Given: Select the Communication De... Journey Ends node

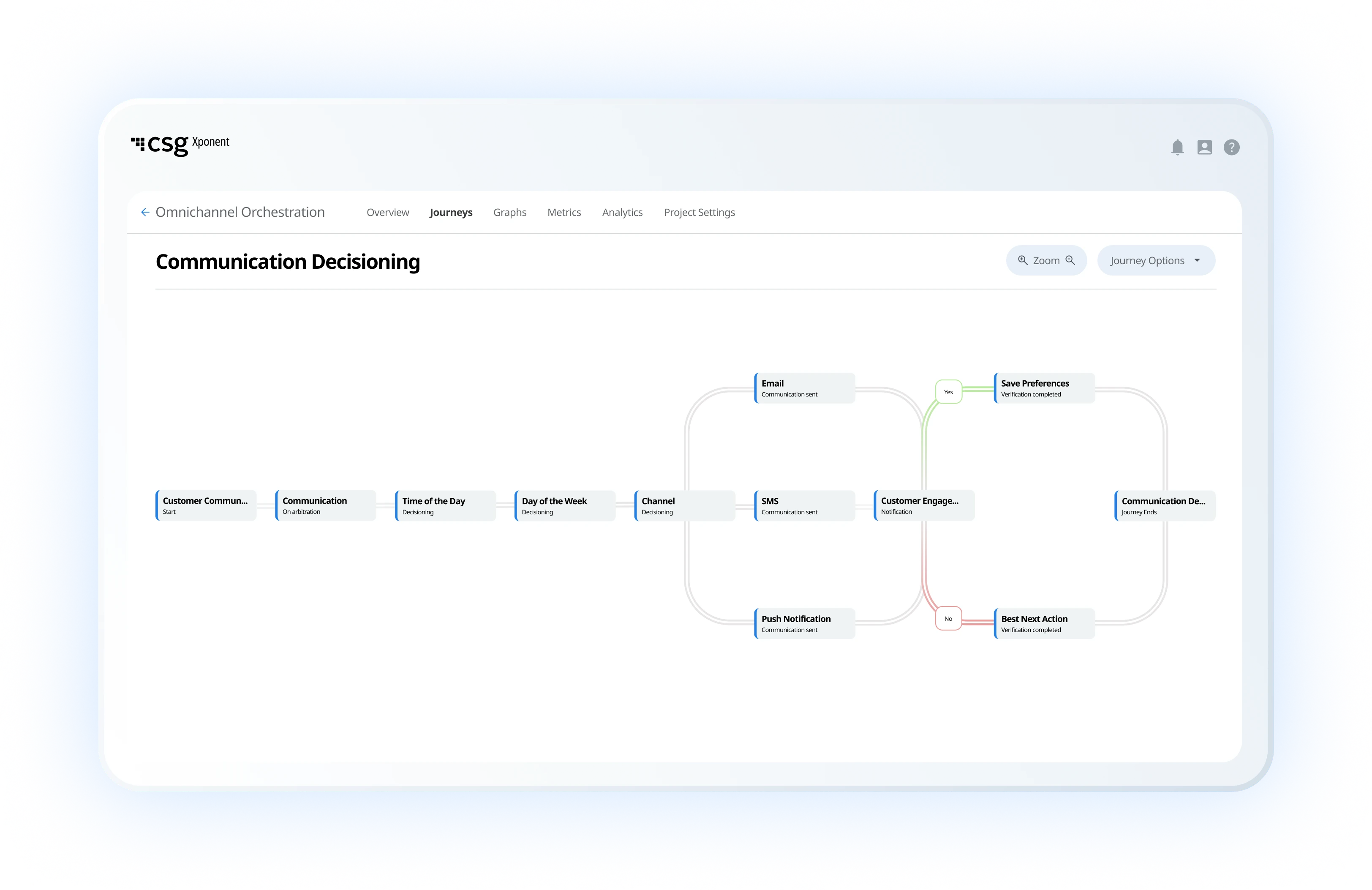Looking at the screenshot, I should (1165, 506).
